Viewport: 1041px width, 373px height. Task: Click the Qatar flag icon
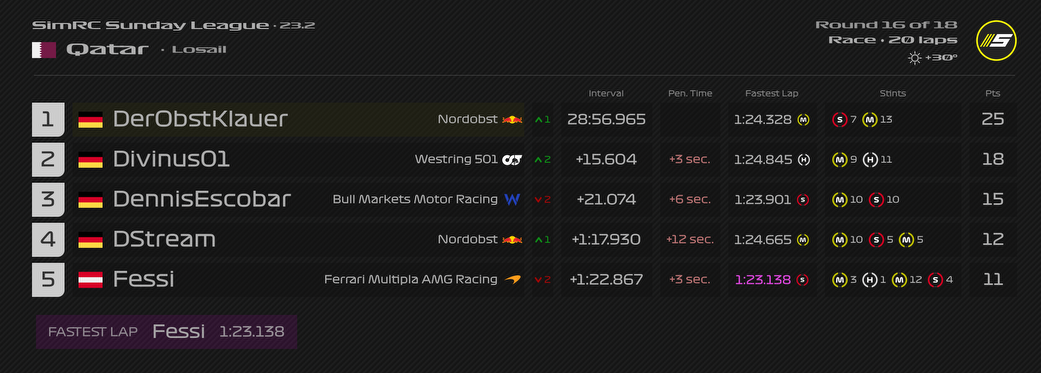coord(44,50)
